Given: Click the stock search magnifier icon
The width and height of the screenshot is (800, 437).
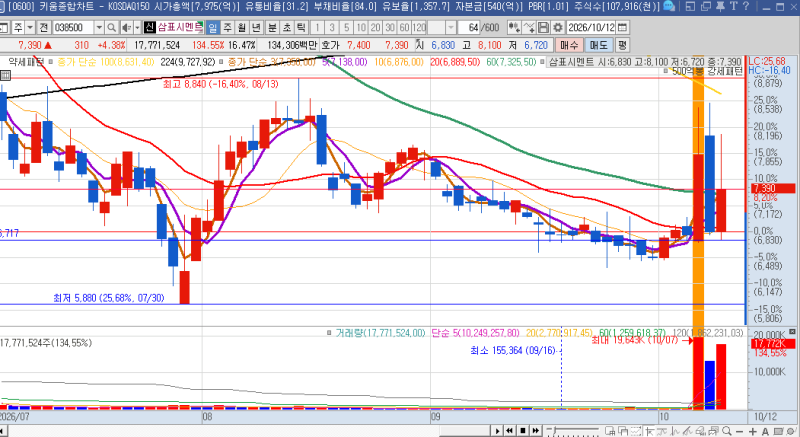Looking at the screenshot, I should pos(111,28).
